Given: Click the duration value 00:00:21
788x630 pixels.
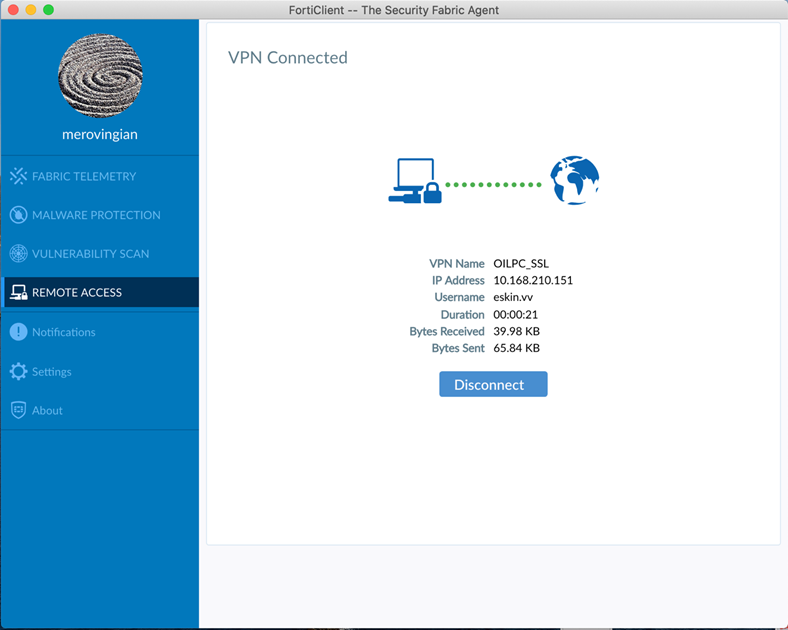Looking at the screenshot, I should point(516,314).
